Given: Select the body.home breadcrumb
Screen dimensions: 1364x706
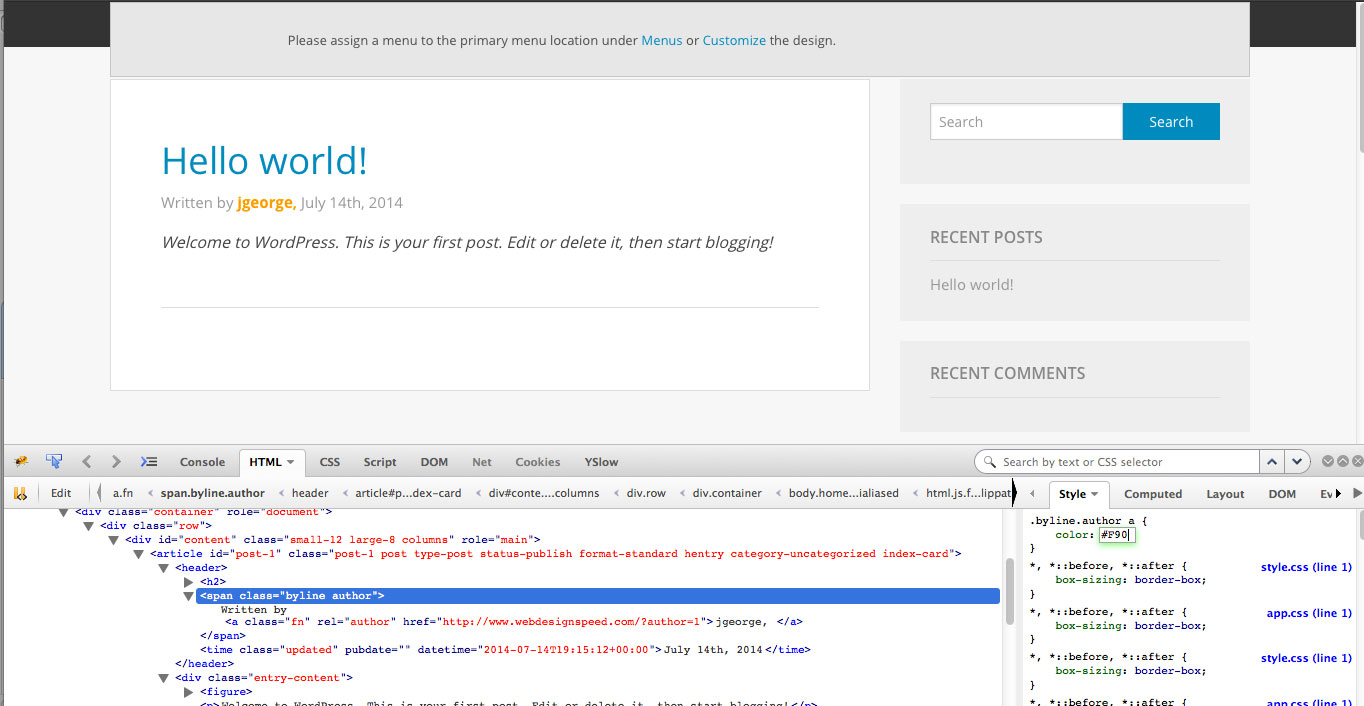Looking at the screenshot, I should point(843,493).
